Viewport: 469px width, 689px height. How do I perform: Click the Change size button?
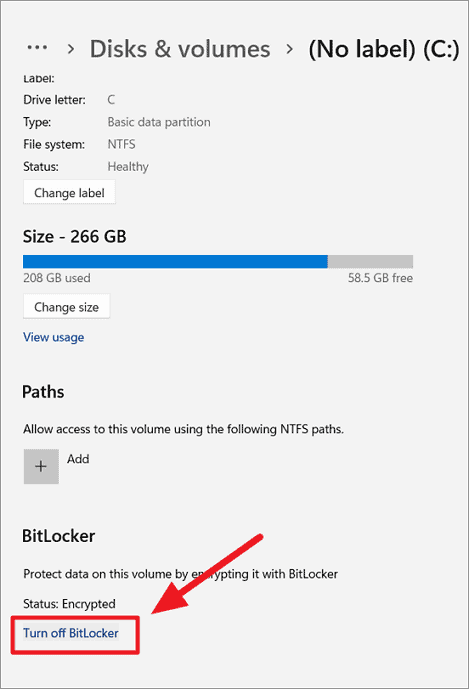[x=66, y=307]
